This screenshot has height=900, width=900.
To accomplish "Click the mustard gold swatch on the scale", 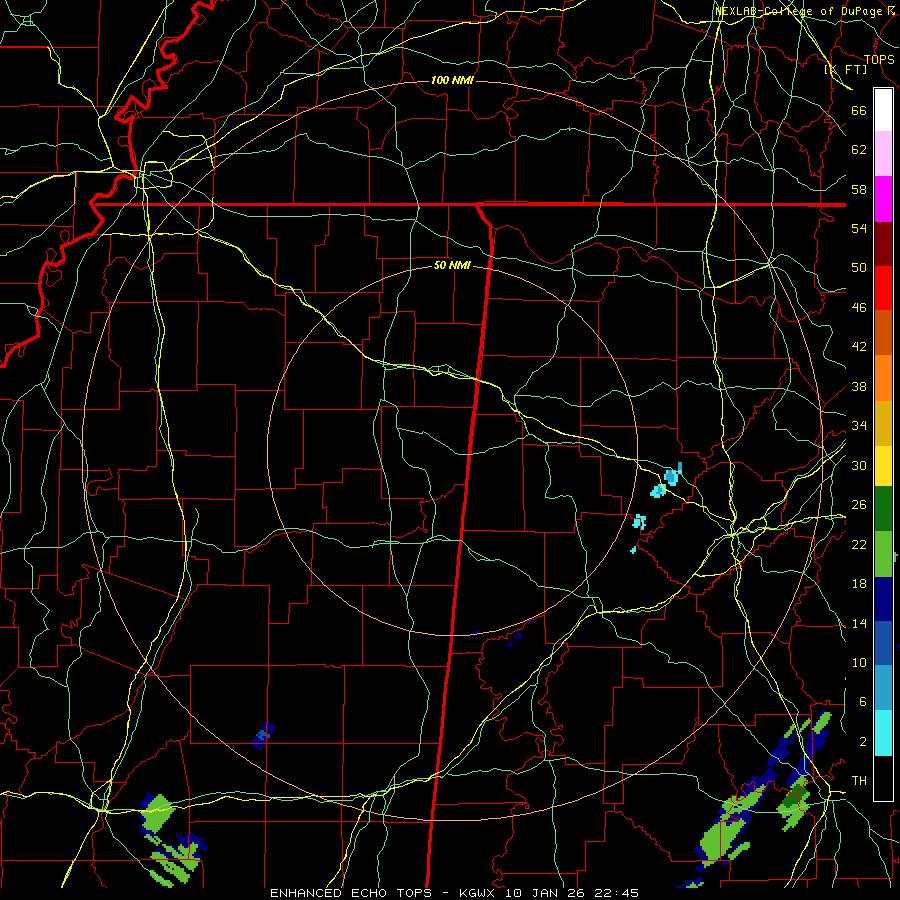I will point(883,423).
